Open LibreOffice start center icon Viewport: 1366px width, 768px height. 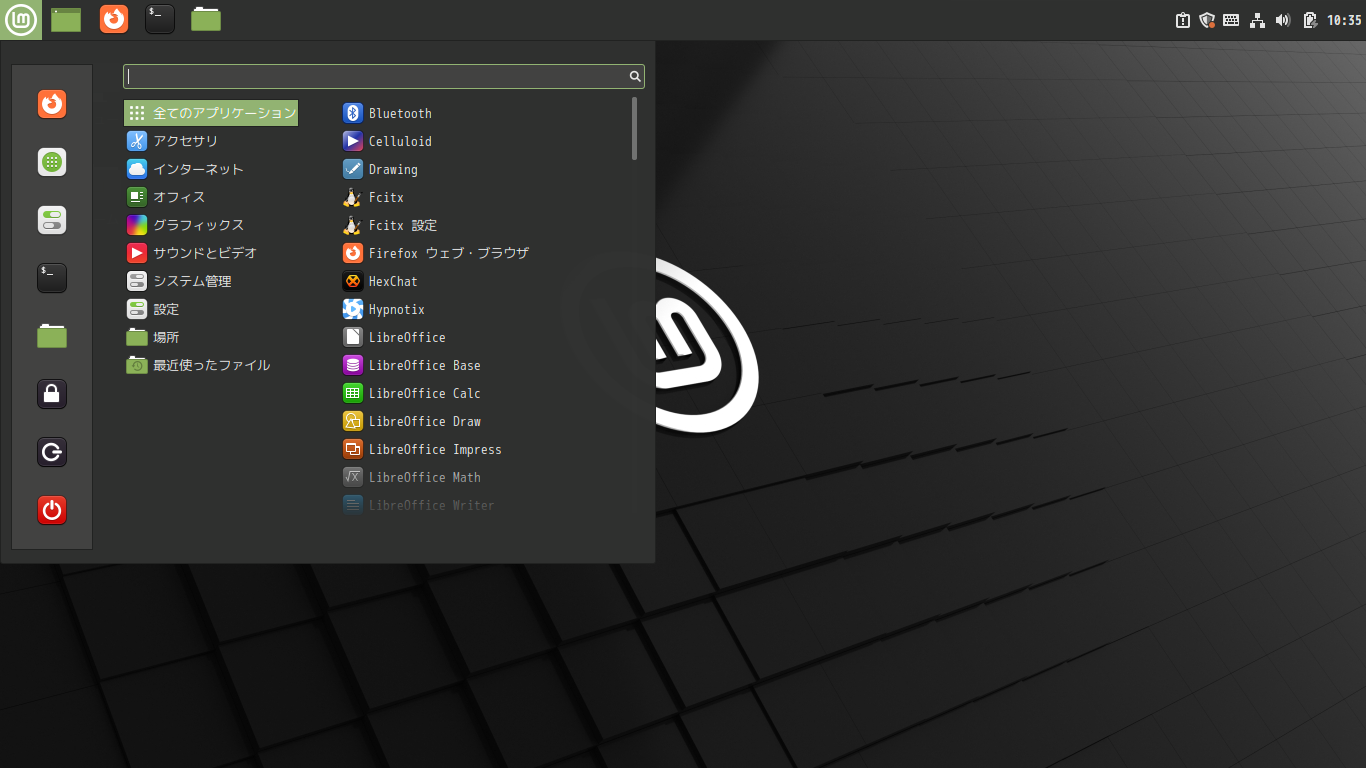coord(352,337)
